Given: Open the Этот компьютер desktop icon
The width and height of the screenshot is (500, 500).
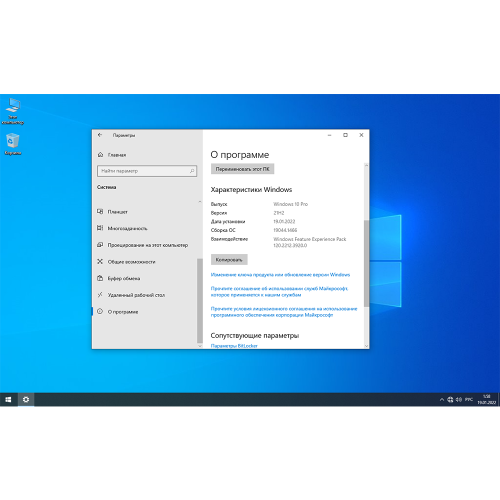Looking at the screenshot, I should pyautogui.click(x=13, y=112).
